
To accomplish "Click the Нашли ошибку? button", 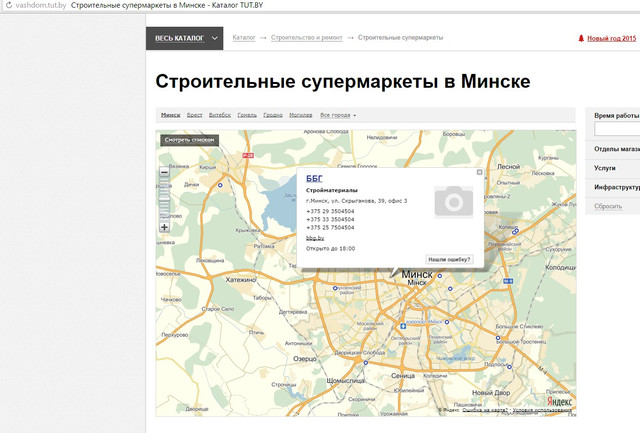I will tap(449, 260).
